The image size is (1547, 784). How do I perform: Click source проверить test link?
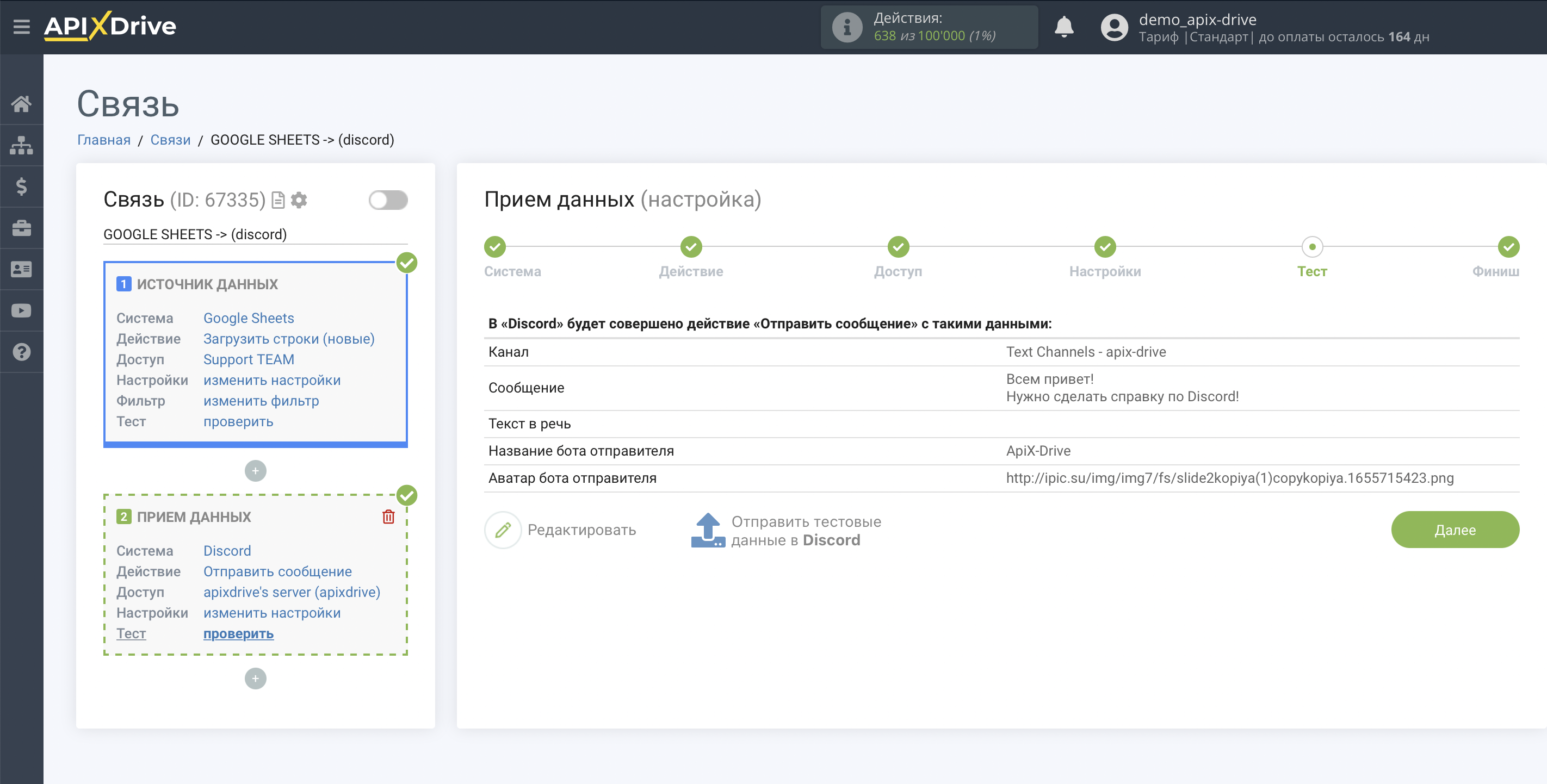pos(238,421)
